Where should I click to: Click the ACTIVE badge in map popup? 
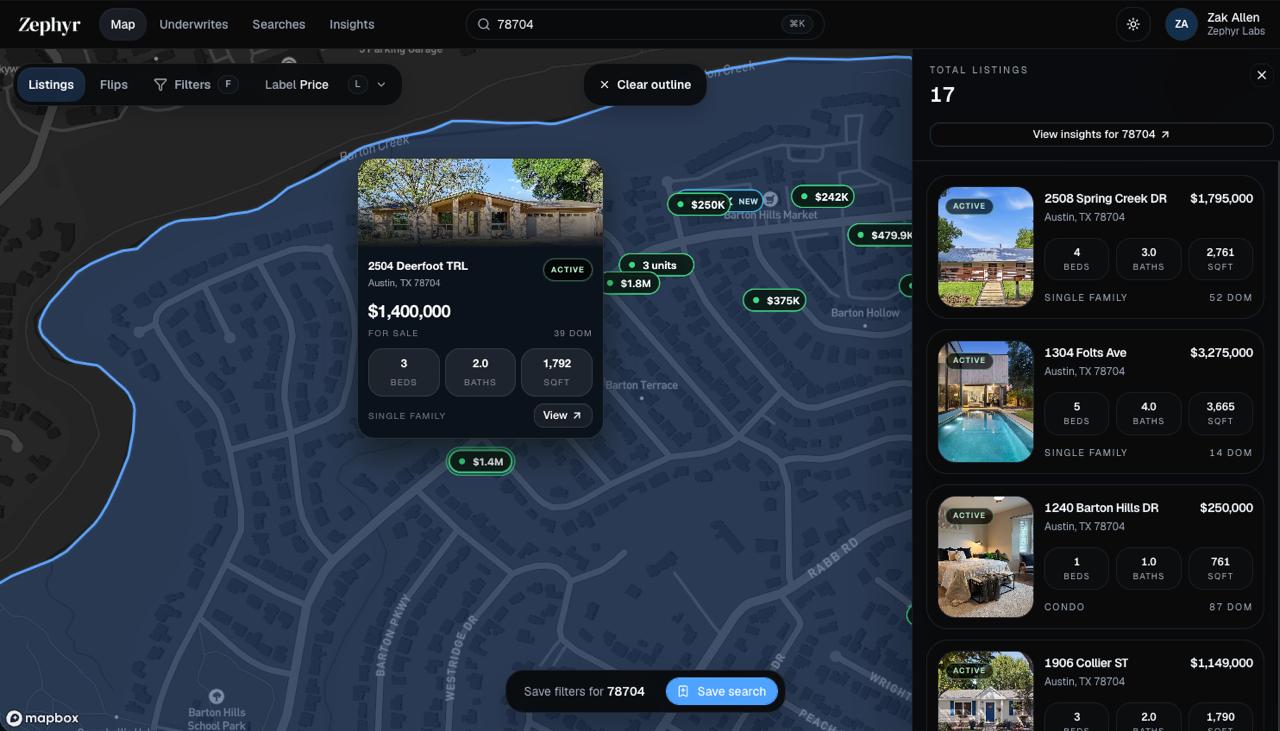(x=567, y=270)
